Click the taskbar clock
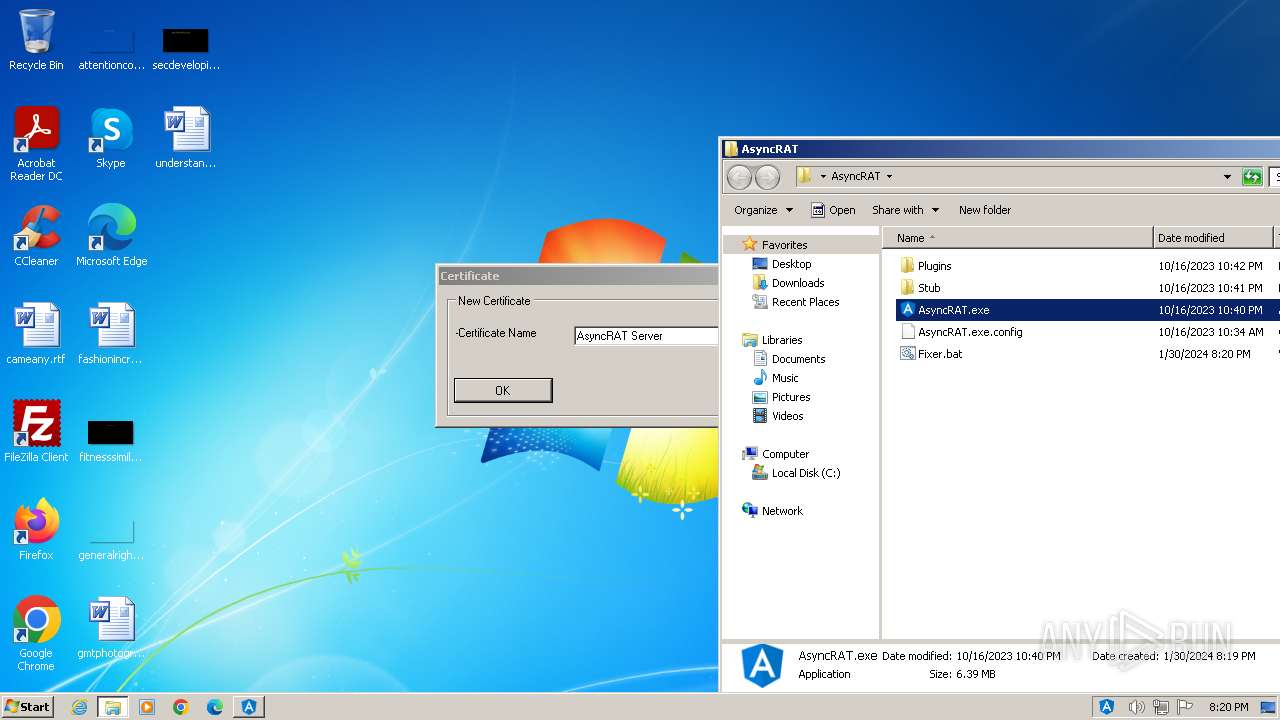The height and width of the screenshot is (720, 1280). pyautogui.click(x=1228, y=707)
